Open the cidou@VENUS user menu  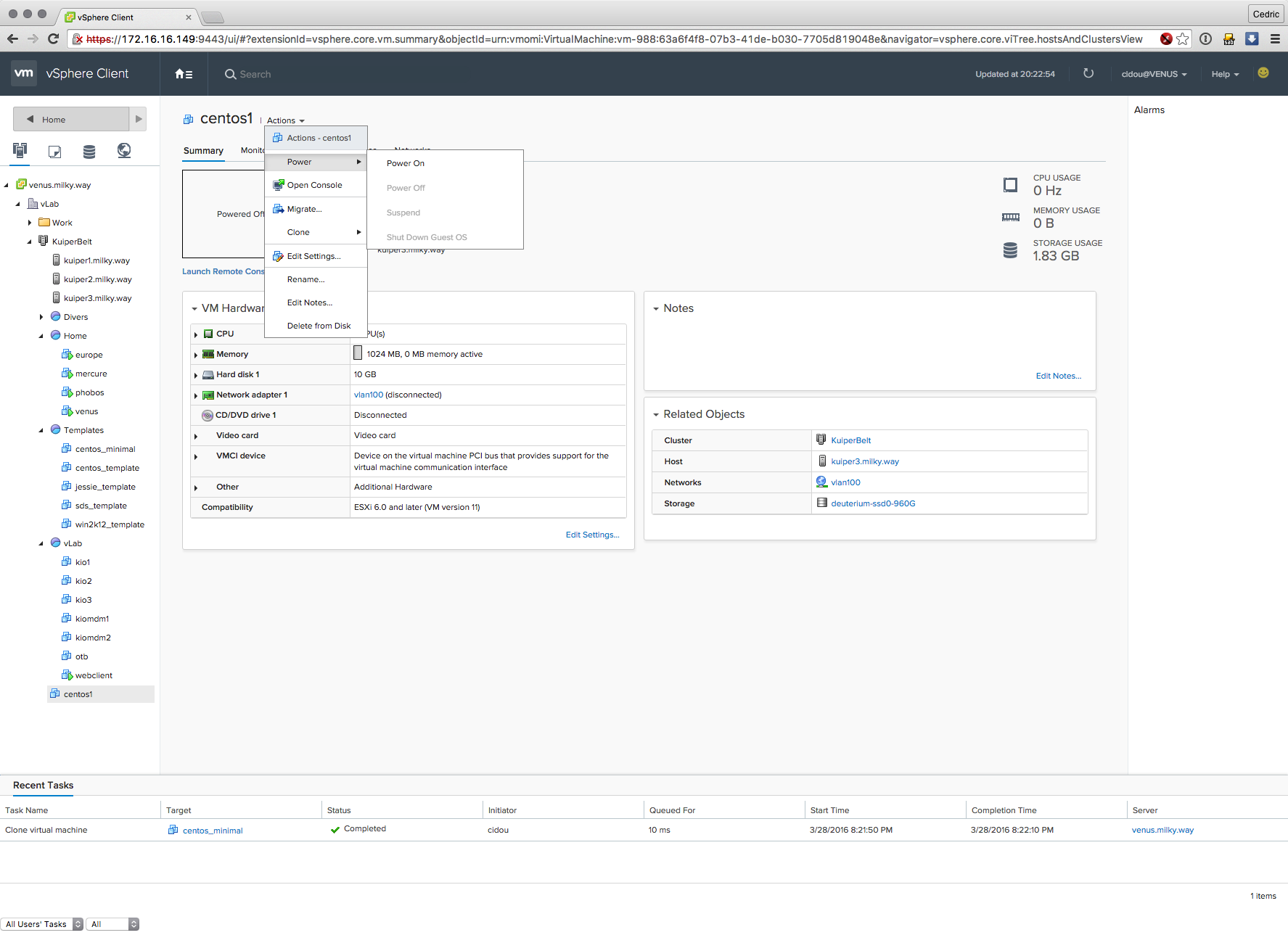point(1154,74)
